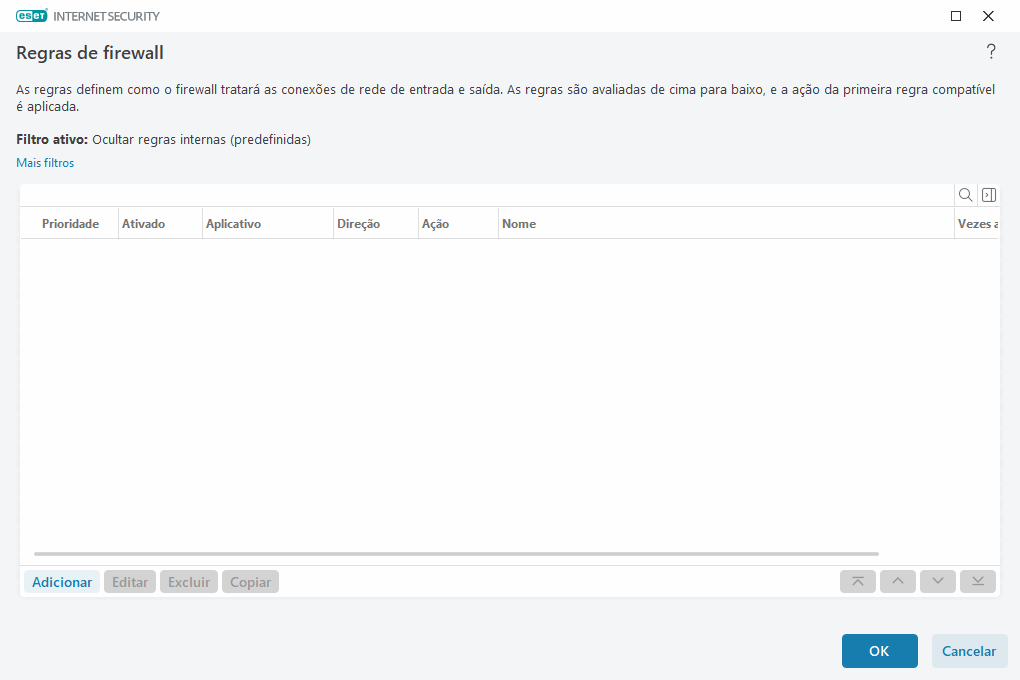Open the search field for firewall rules

[965, 194]
